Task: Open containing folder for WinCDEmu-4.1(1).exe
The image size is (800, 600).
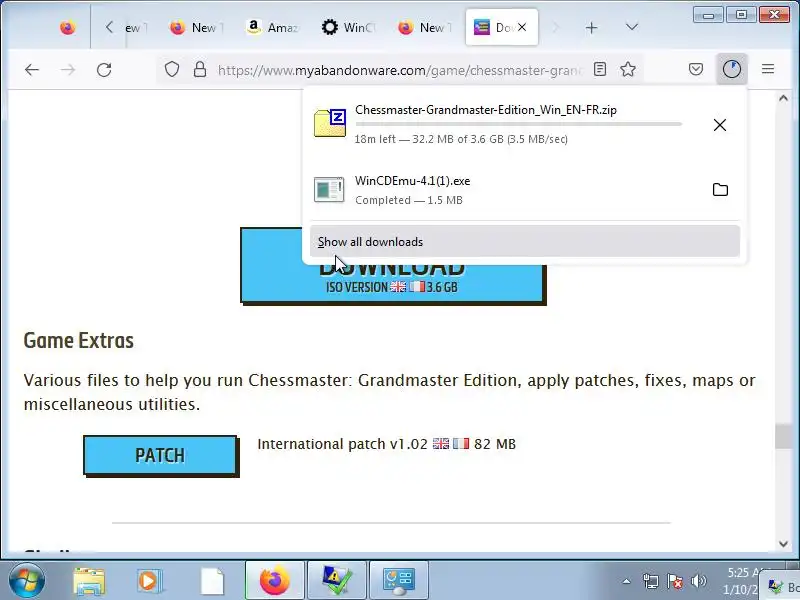Action: coord(720,190)
